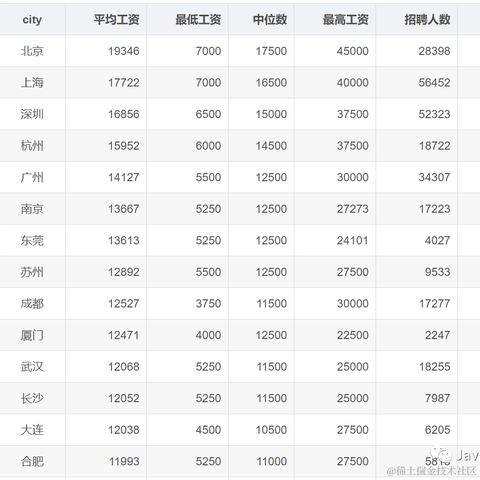This screenshot has width=480, height=480.
Task: Click average salary value 19346
Action: (x=124, y=51)
